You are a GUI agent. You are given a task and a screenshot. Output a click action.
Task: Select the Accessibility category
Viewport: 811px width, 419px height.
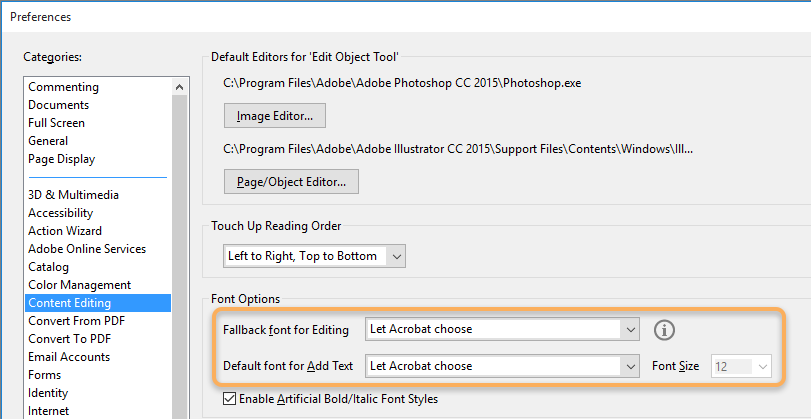[x=60, y=213]
